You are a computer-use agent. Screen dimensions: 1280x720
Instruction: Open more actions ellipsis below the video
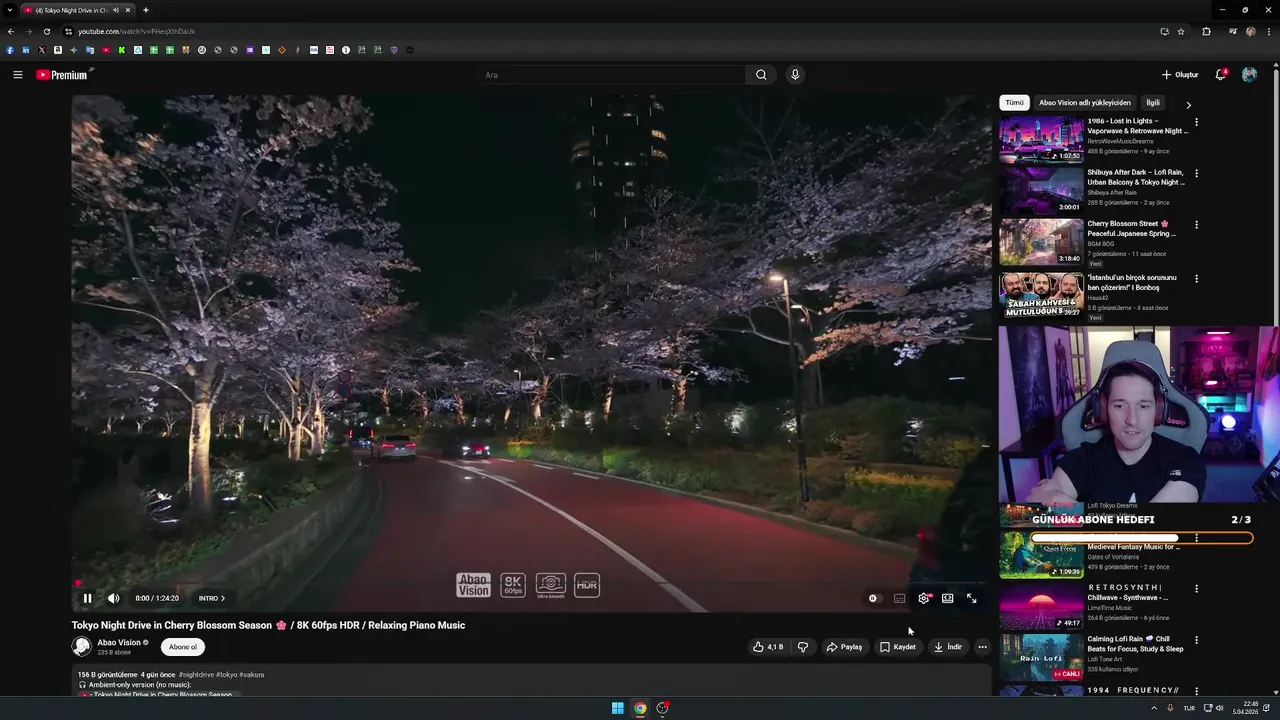pos(982,647)
